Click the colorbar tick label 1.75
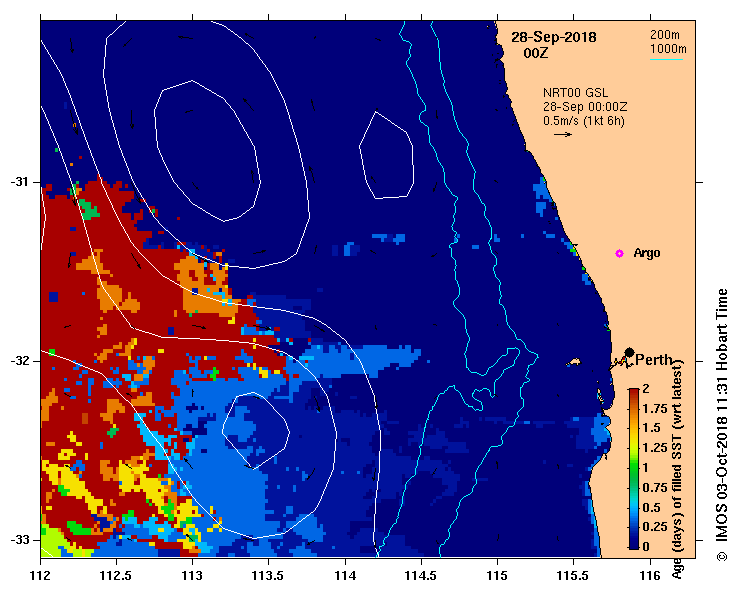This screenshot has width=739, height=592. [x=656, y=408]
